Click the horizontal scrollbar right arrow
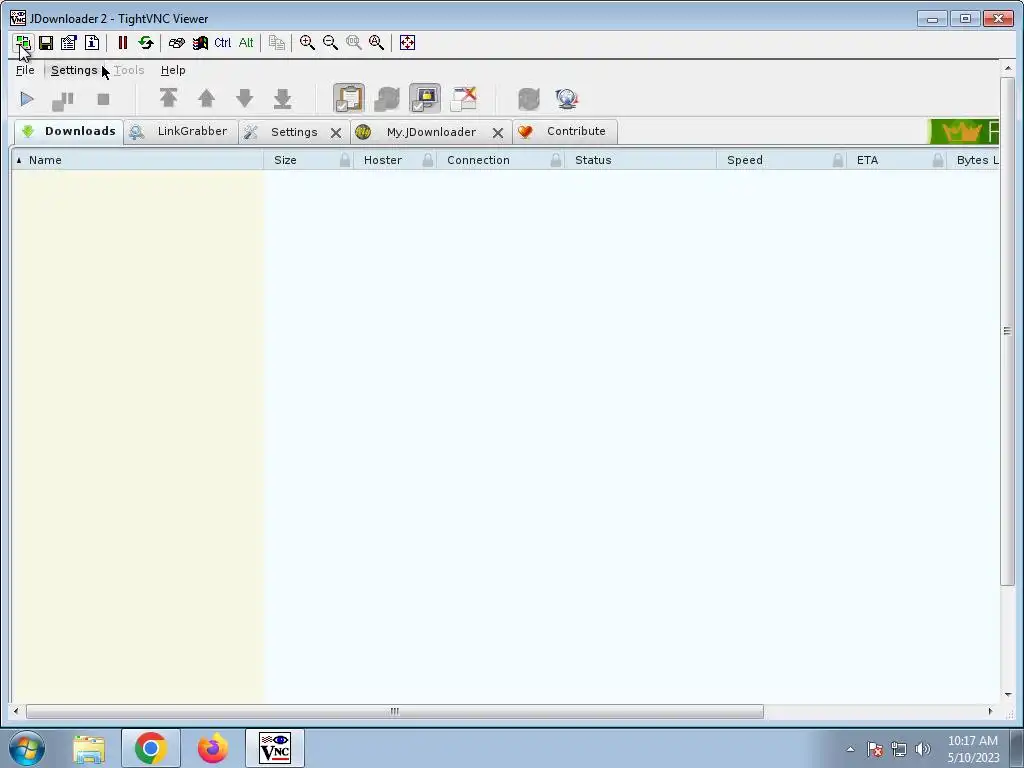 (990, 711)
